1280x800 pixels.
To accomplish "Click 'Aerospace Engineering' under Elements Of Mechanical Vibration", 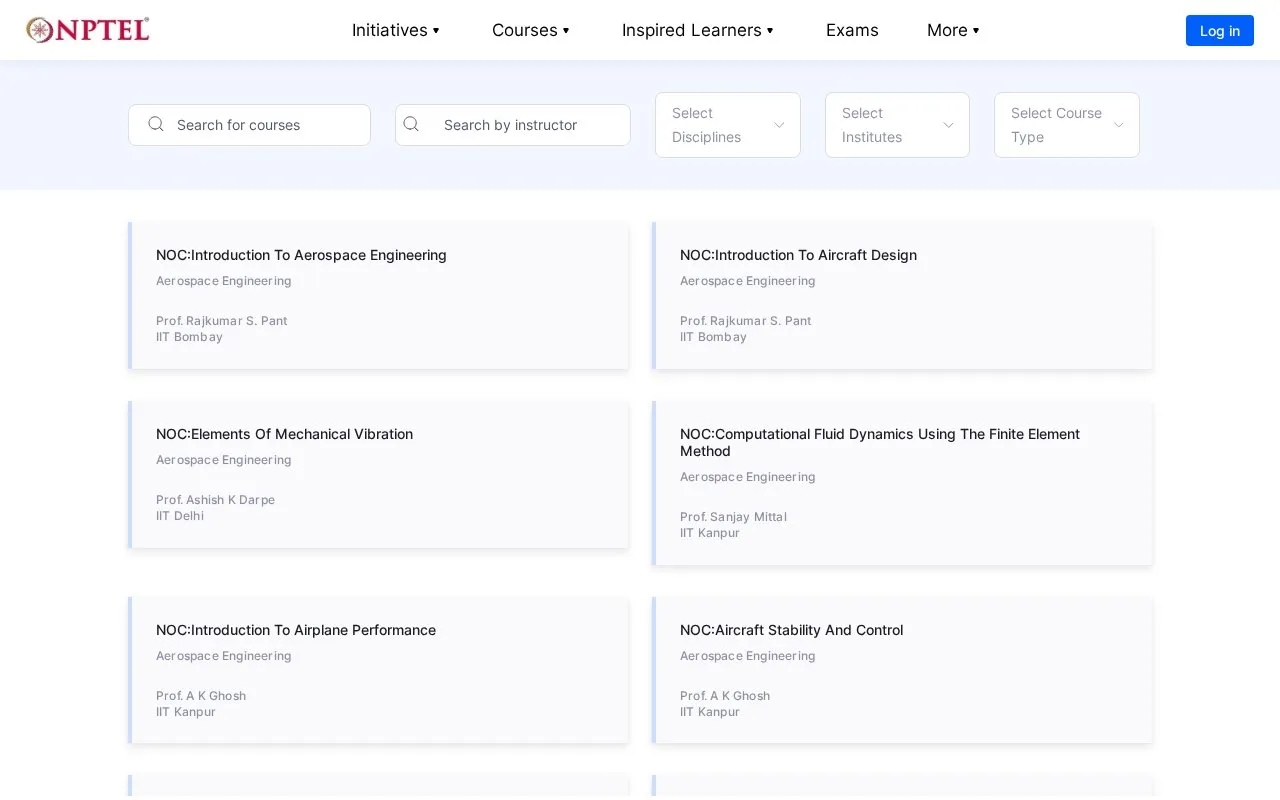I will point(224,460).
